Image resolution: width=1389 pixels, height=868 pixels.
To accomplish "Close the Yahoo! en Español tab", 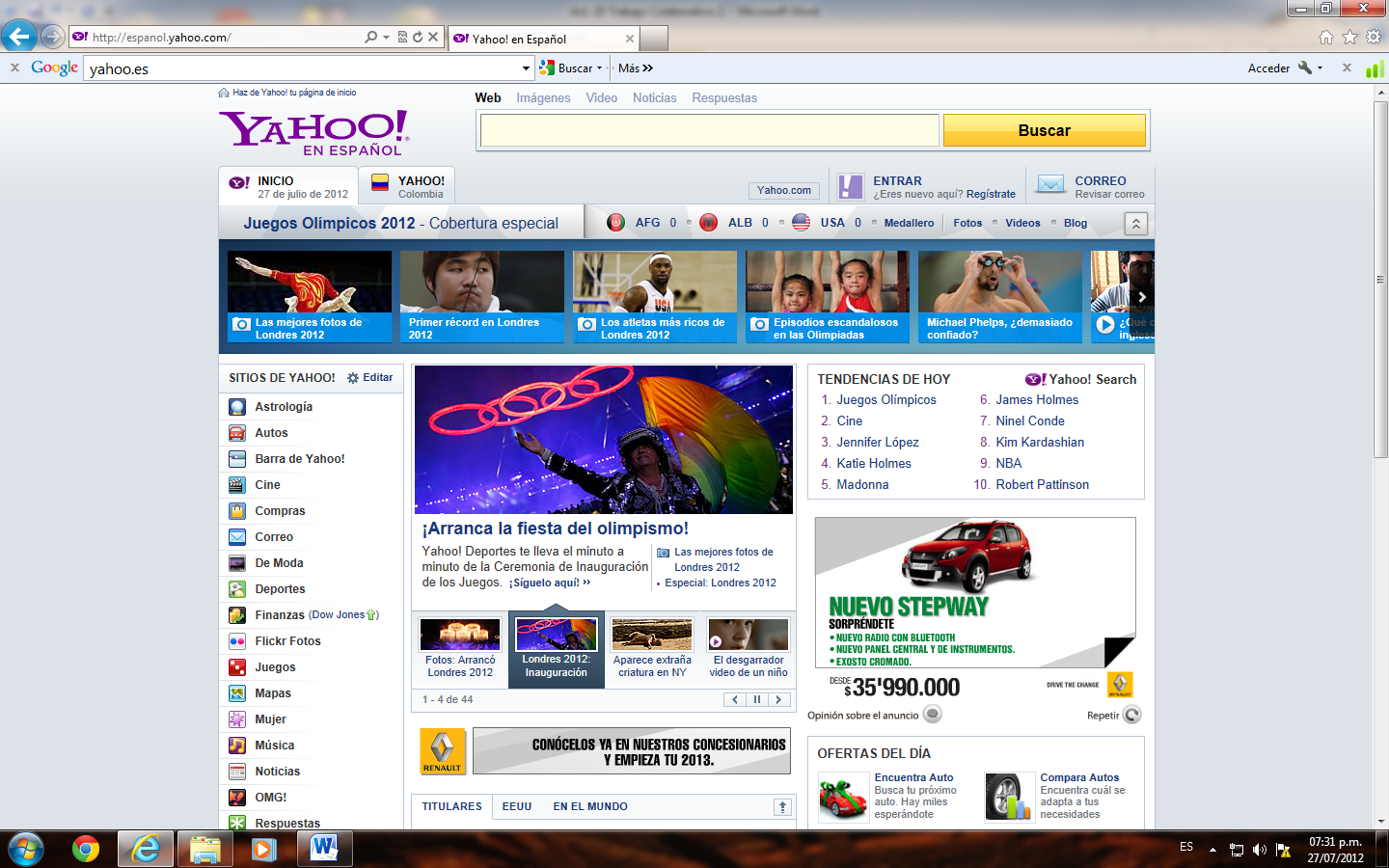I will pyautogui.click(x=630, y=39).
